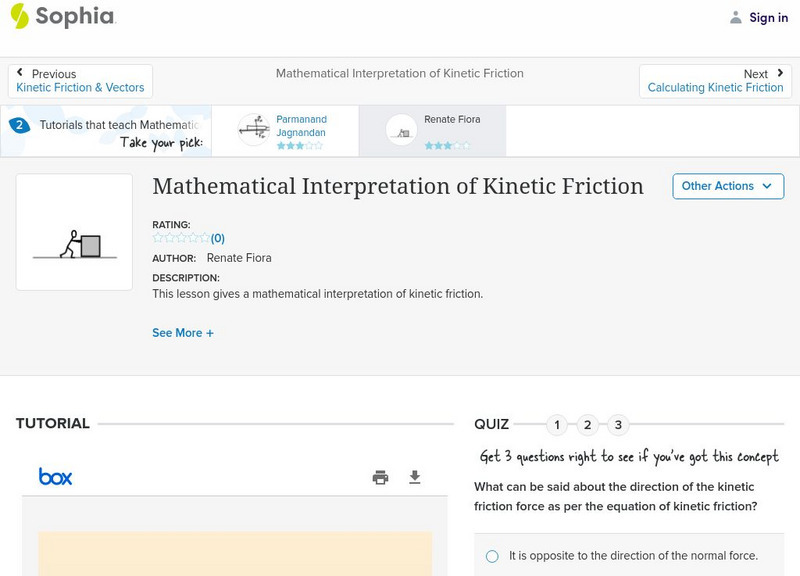Jump to quiz question 2 in the progress steps
800x576 pixels.
pos(587,424)
